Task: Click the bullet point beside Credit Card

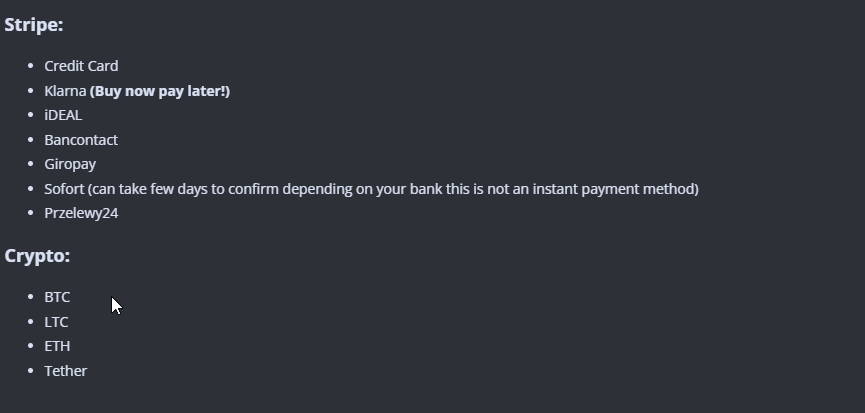Action: [30, 66]
